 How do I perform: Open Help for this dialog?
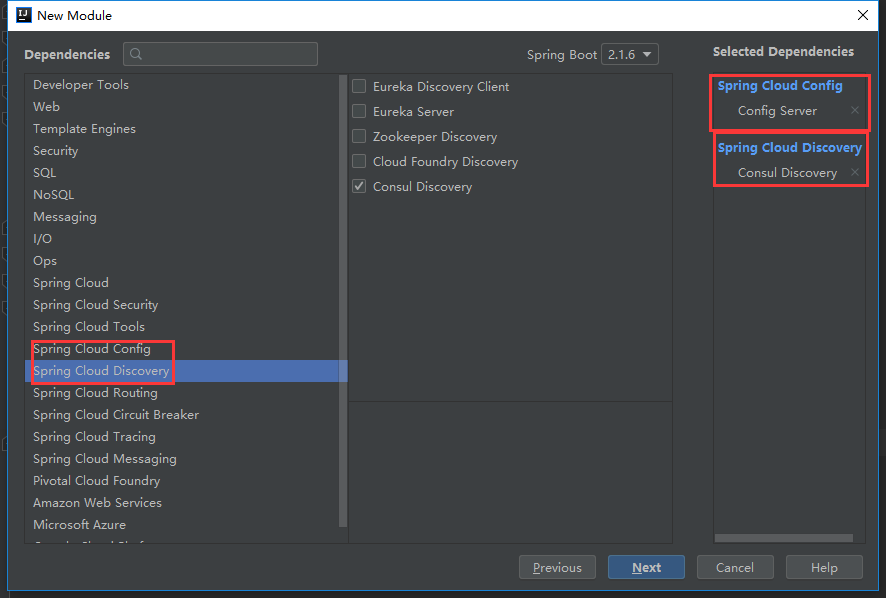824,567
